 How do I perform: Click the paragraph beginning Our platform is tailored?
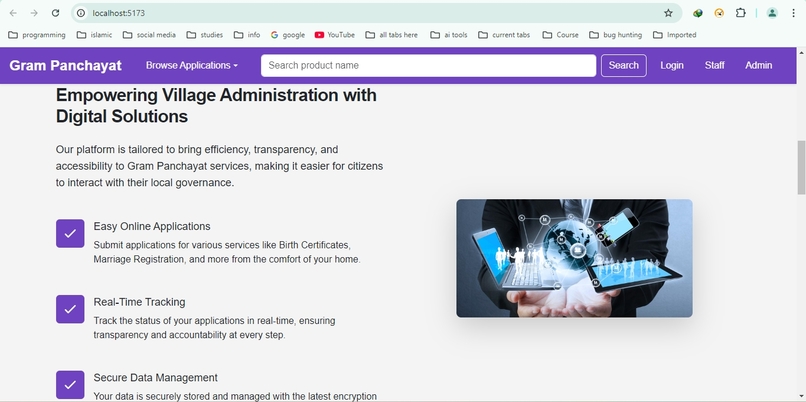[219, 166]
